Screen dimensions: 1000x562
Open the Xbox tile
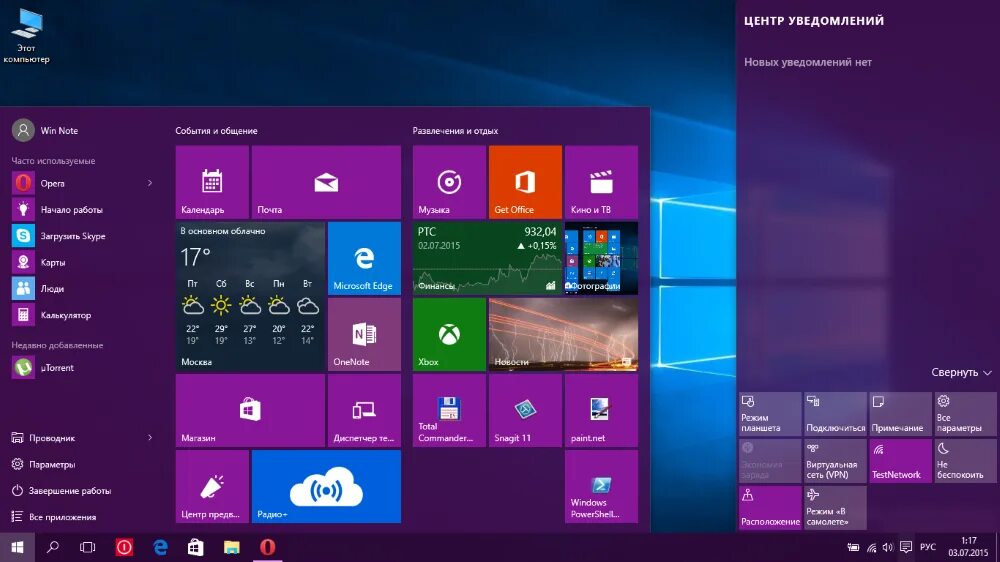[449, 334]
